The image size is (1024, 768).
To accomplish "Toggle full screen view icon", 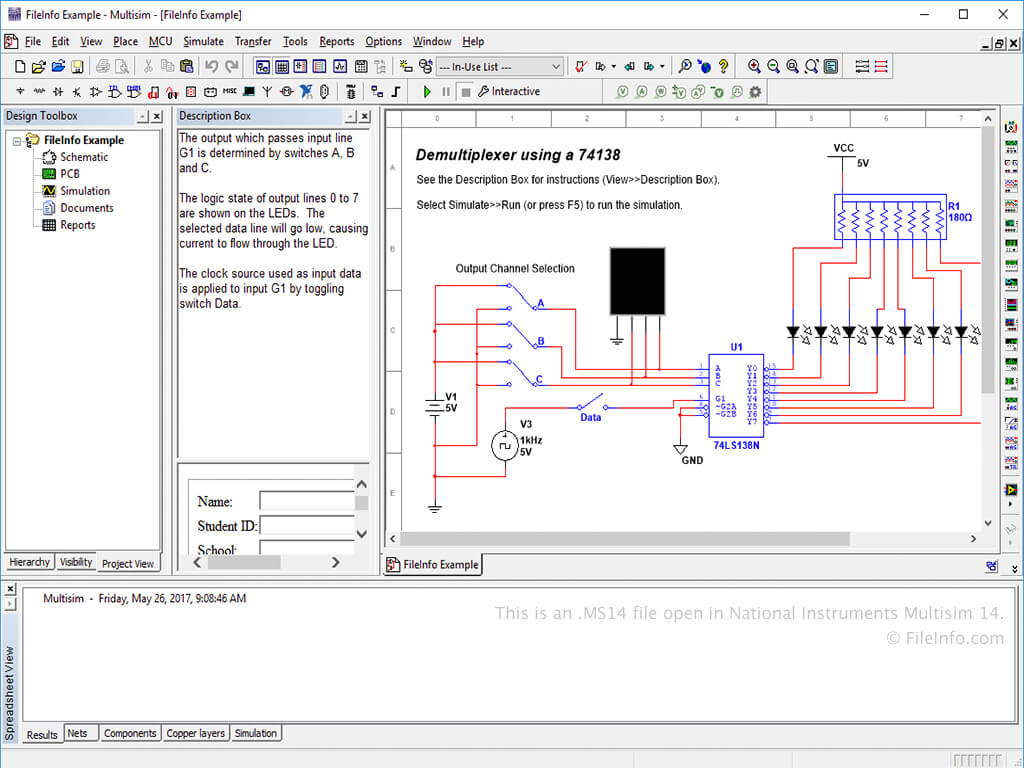I will point(831,67).
